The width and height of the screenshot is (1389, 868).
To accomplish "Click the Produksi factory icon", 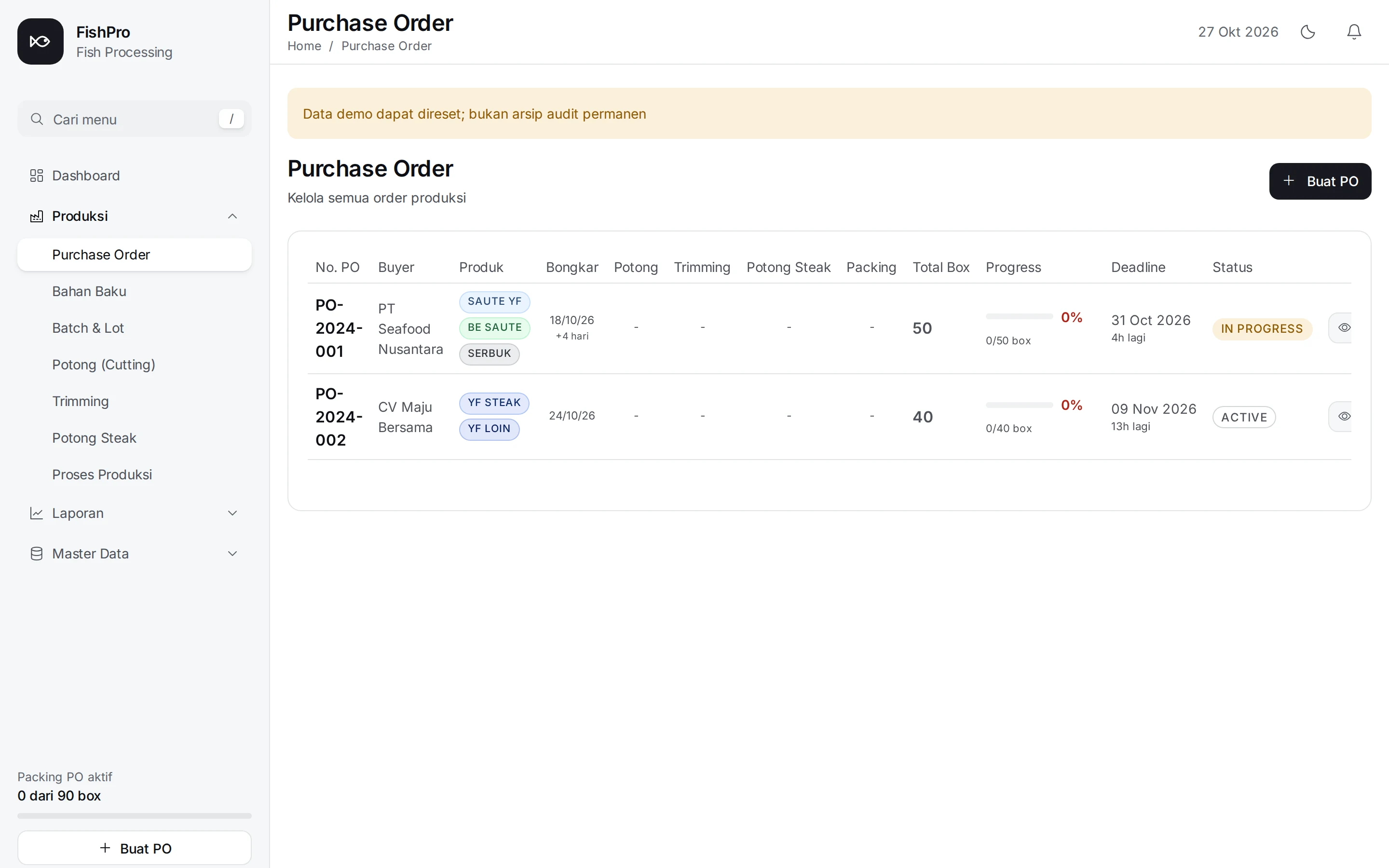I will pos(37,216).
